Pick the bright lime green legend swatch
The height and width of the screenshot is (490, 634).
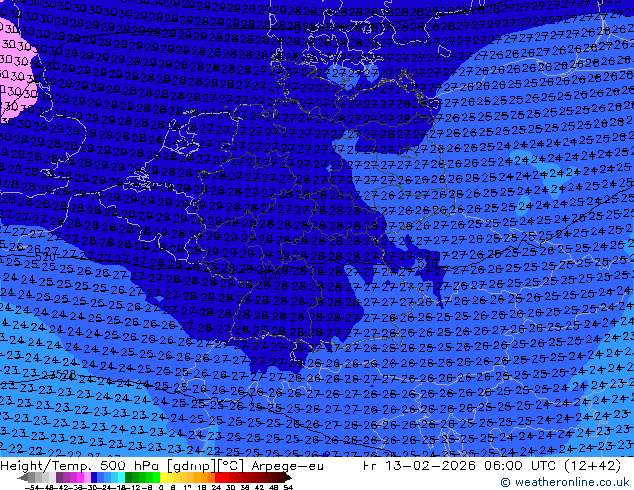pyautogui.click(x=156, y=477)
